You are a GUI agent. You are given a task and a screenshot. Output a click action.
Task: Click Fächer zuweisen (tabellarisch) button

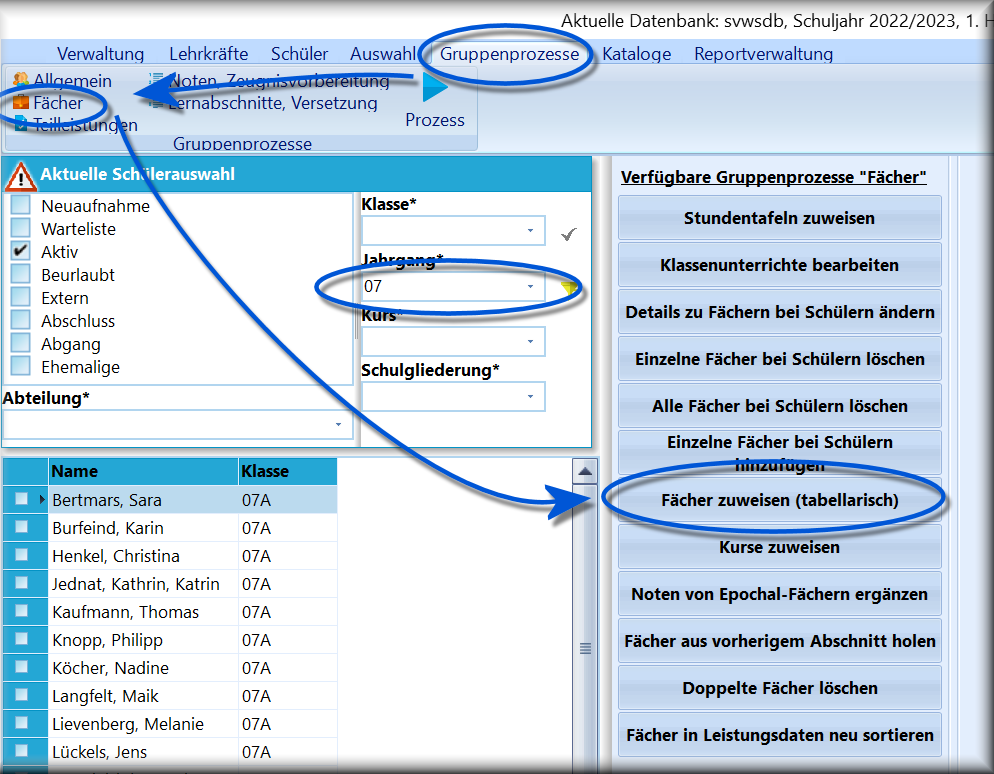pyautogui.click(x=780, y=500)
